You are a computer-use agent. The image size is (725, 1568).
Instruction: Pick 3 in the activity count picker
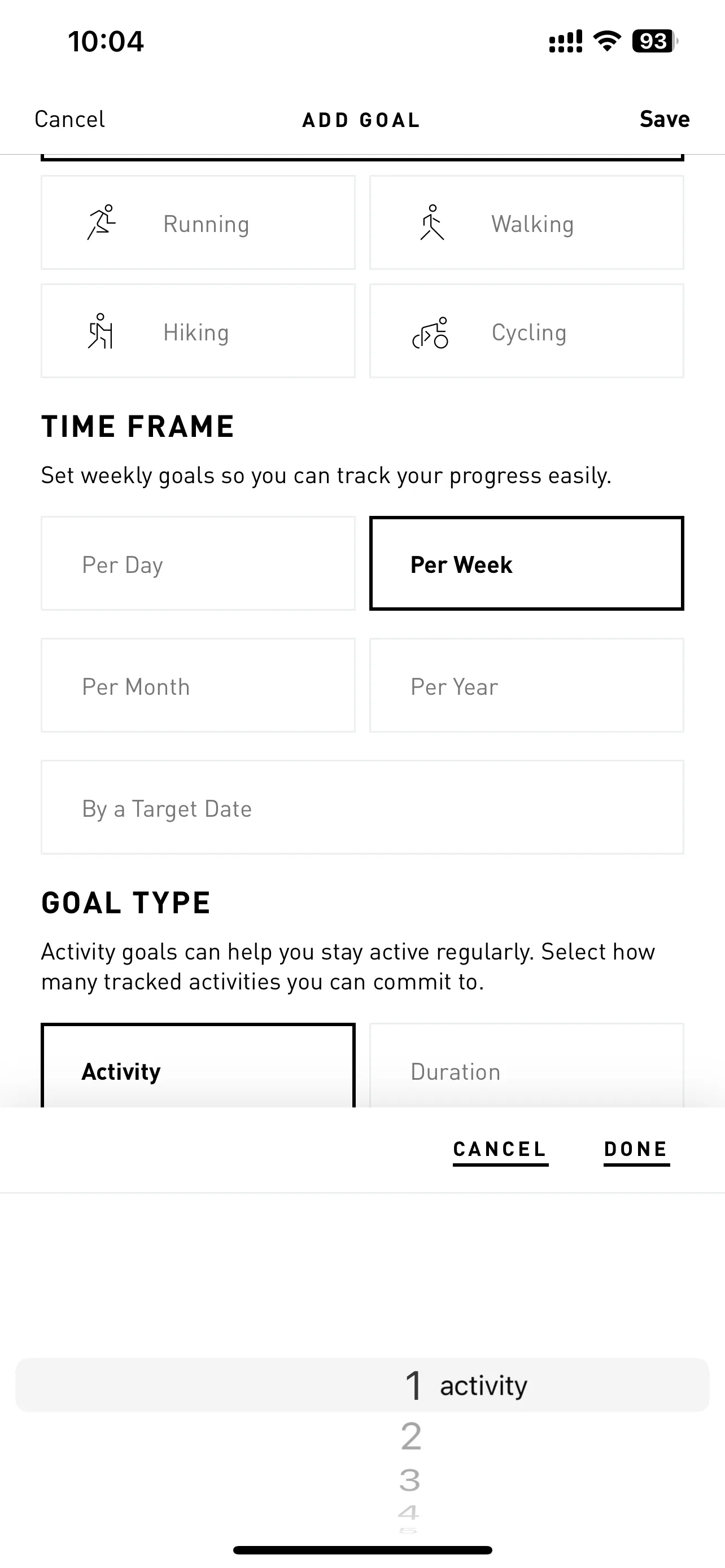point(410,1480)
